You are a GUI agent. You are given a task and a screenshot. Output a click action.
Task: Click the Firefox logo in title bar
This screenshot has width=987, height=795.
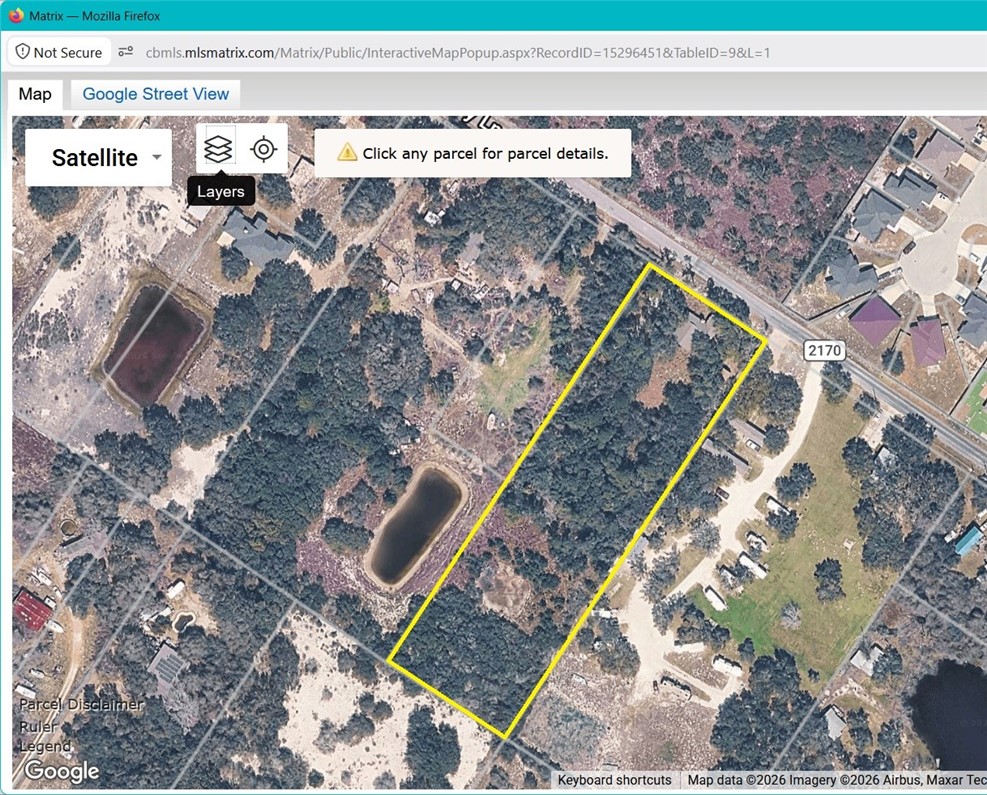(16, 16)
